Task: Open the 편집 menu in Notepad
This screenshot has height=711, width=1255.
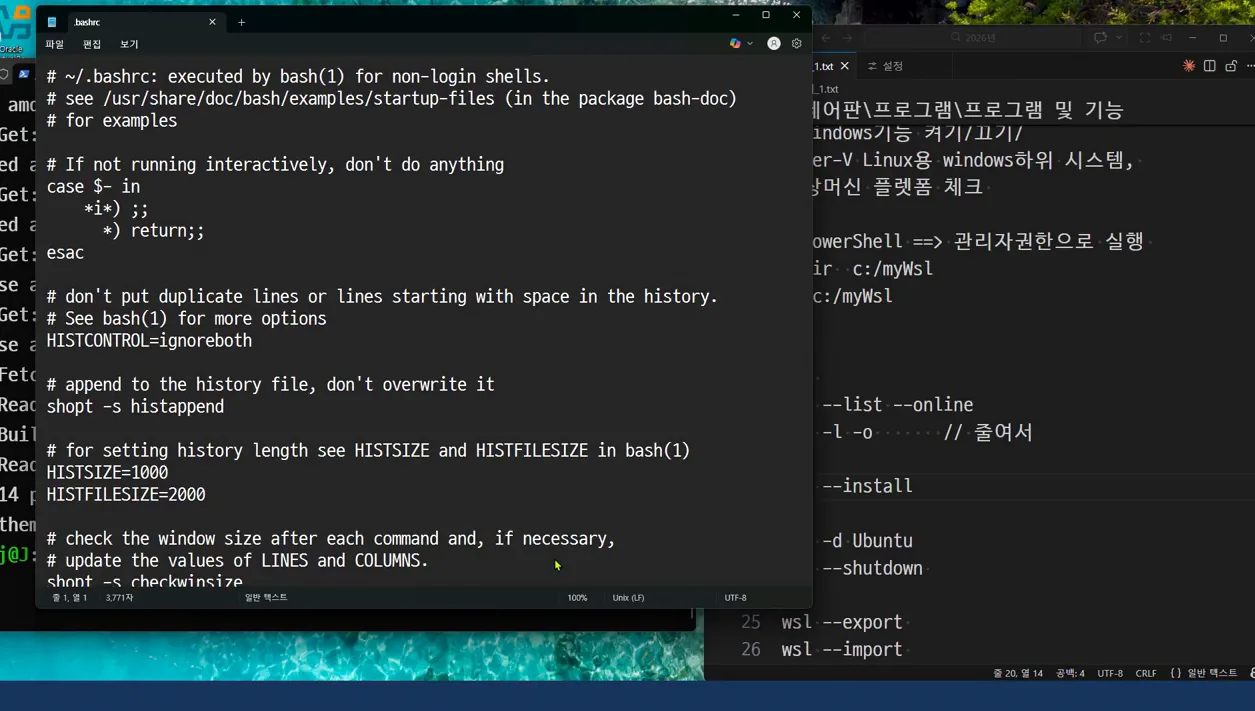Action: tap(92, 45)
